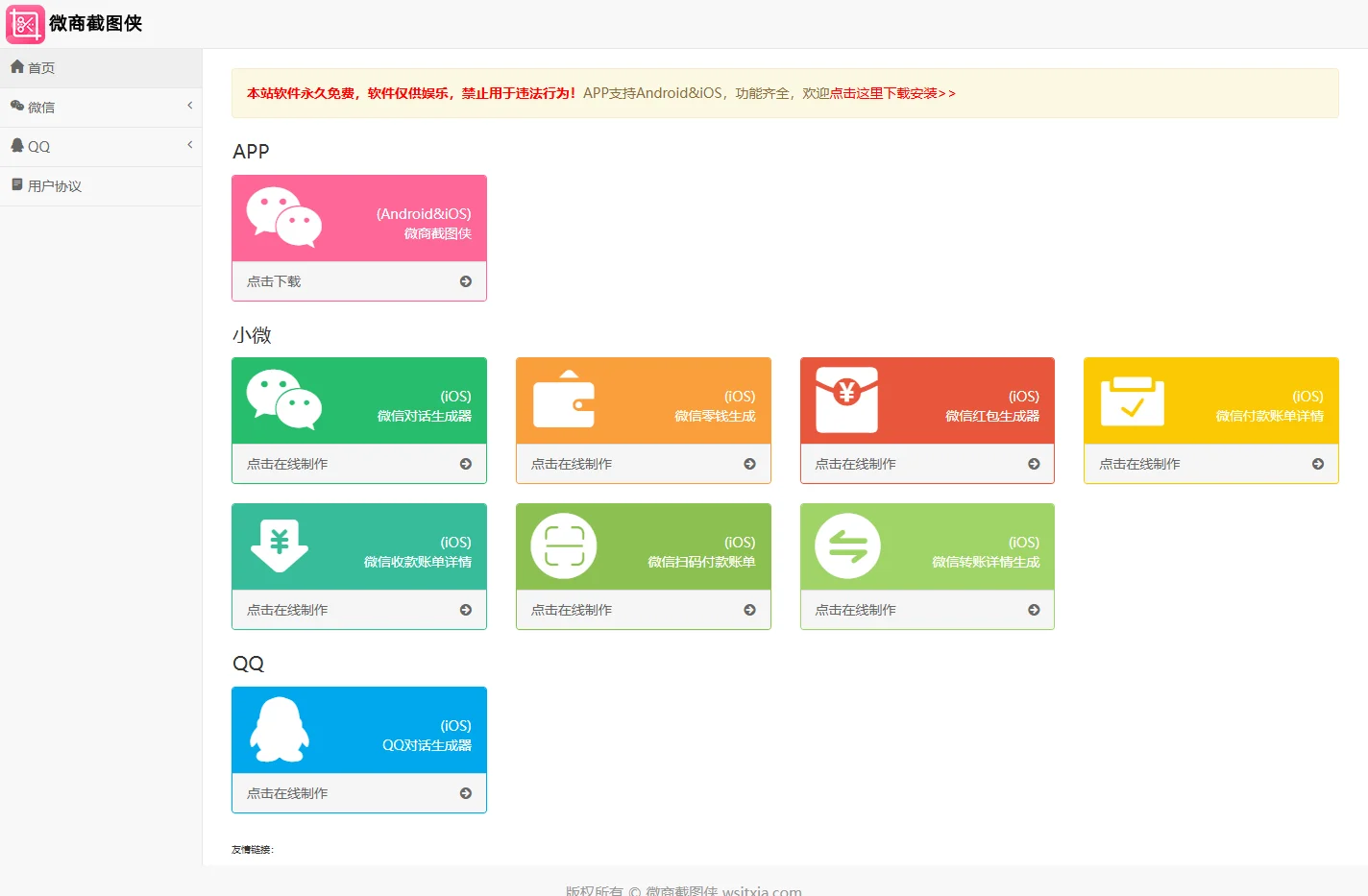Click arrow icon under 微信零钱生成 card

pos(749,464)
